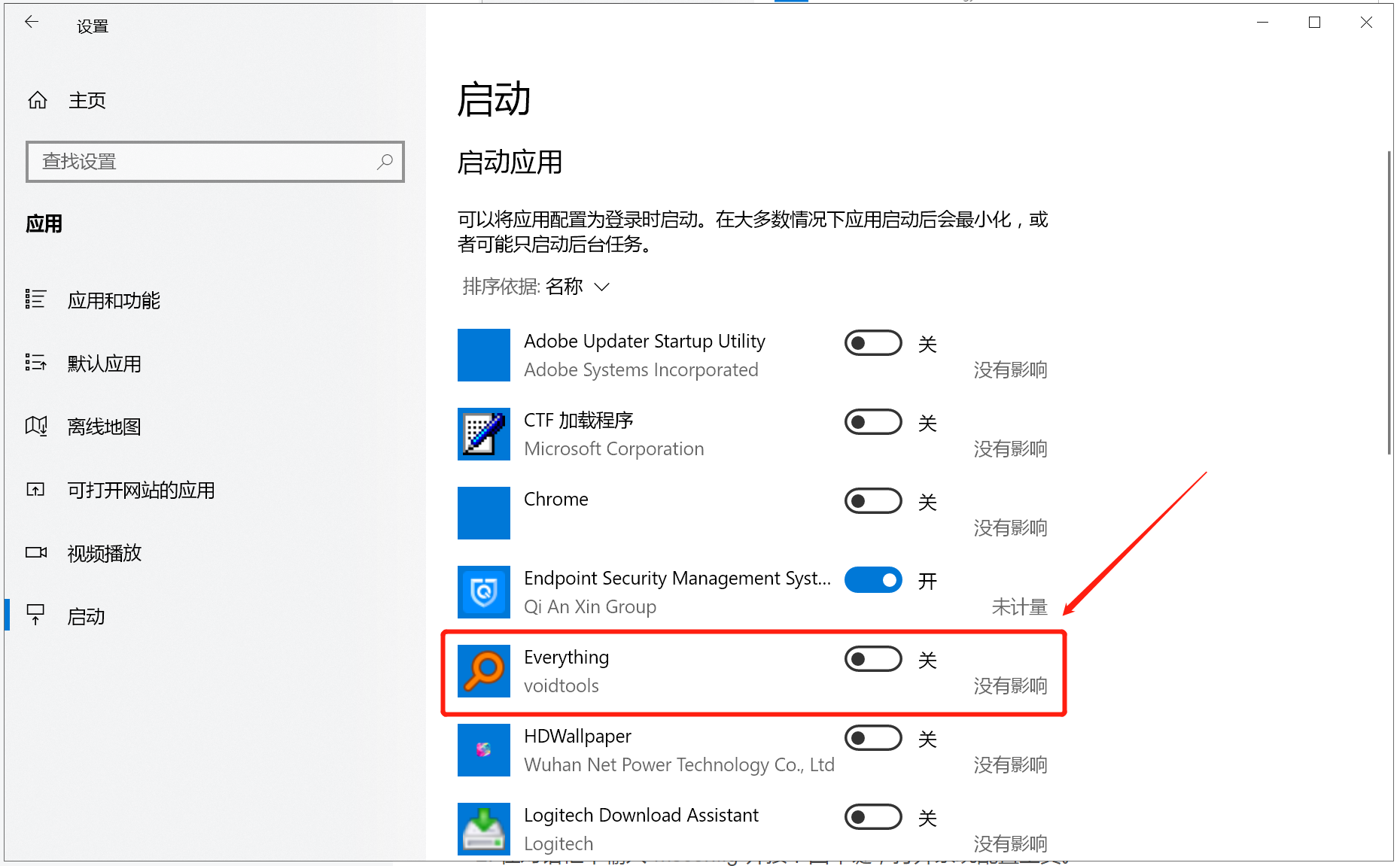The height and width of the screenshot is (866, 1400).
Task: Maximize the 设置 window
Action: (x=1314, y=23)
